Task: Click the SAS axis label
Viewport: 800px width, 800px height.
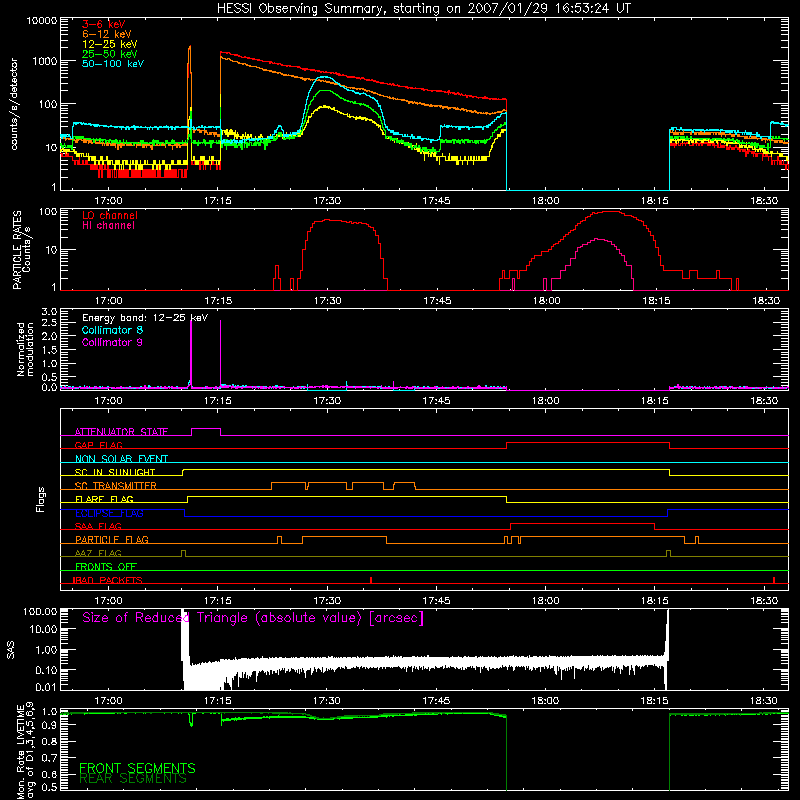Action: [x=11, y=649]
